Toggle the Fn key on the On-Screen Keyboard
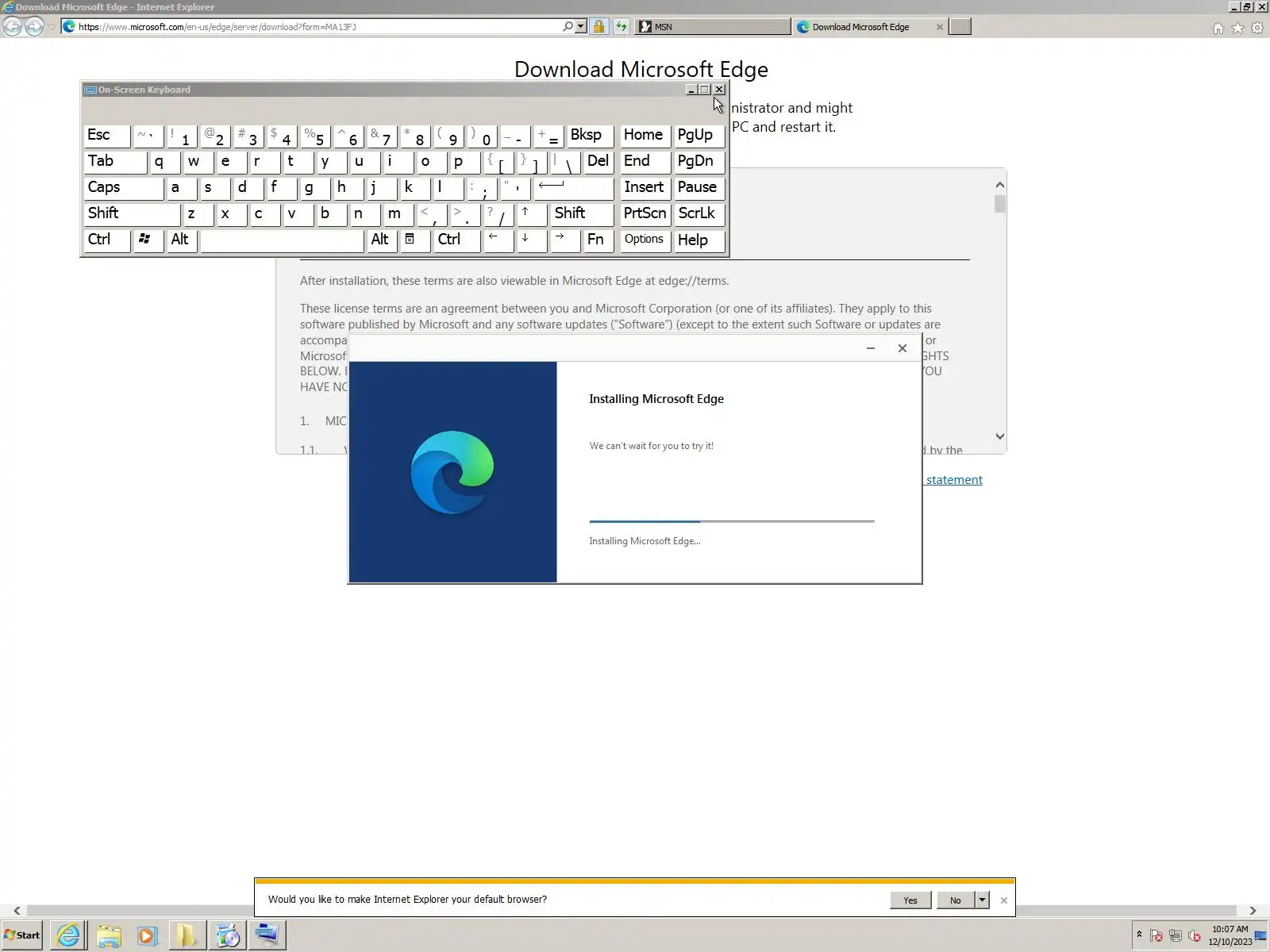This screenshot has width=1270, height=952. tap(598, 240)
